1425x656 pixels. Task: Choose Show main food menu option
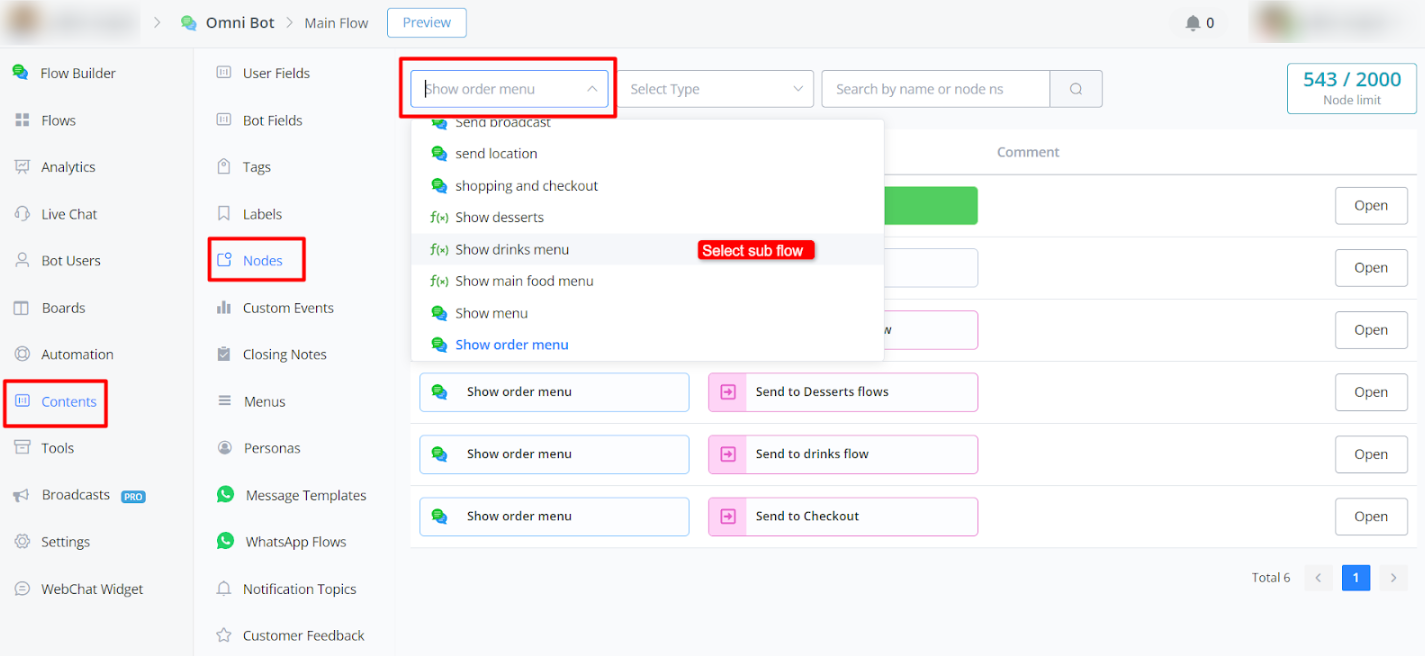pyautogui.click(x=524, y=281)
